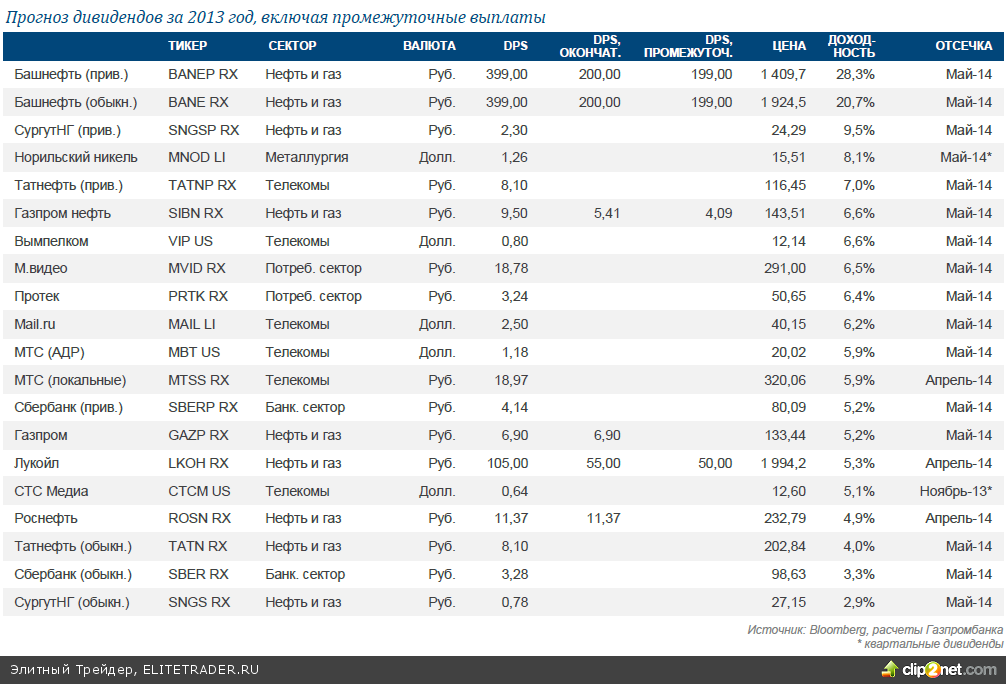
Task: Click the ЦЕНА column header
Action: [x=789, y=46]
